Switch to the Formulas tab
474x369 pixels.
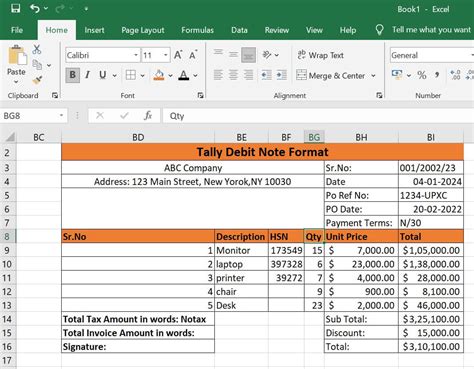pos(197,30)
